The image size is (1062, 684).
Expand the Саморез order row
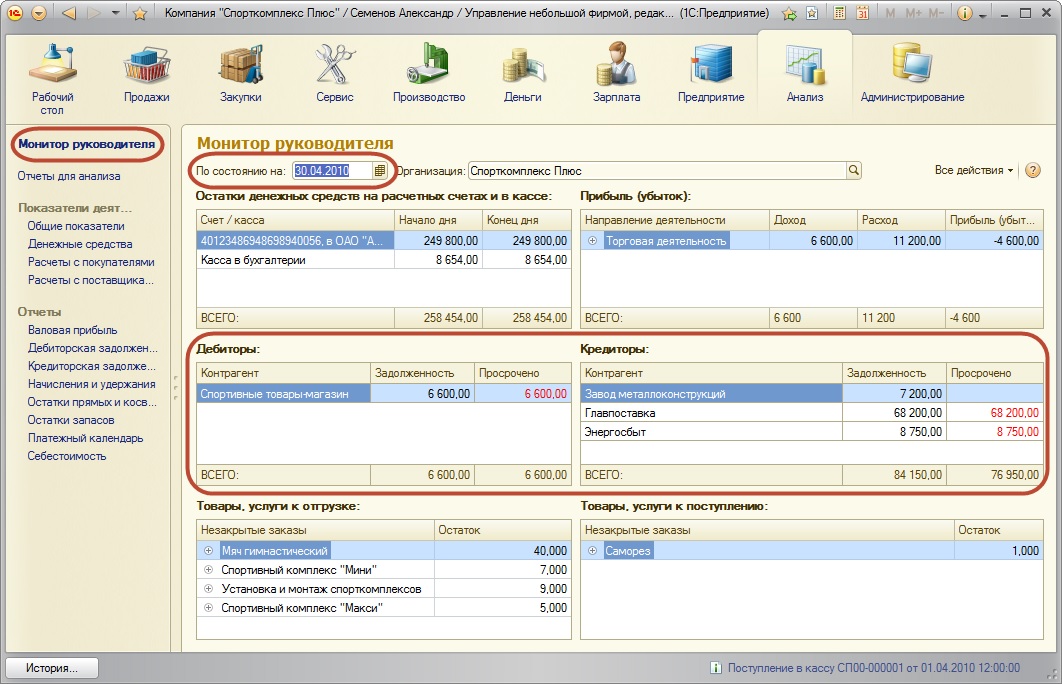592,551
